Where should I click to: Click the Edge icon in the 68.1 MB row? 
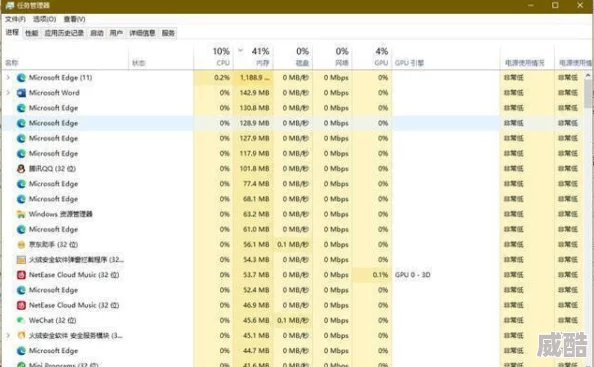pos(21,199)
